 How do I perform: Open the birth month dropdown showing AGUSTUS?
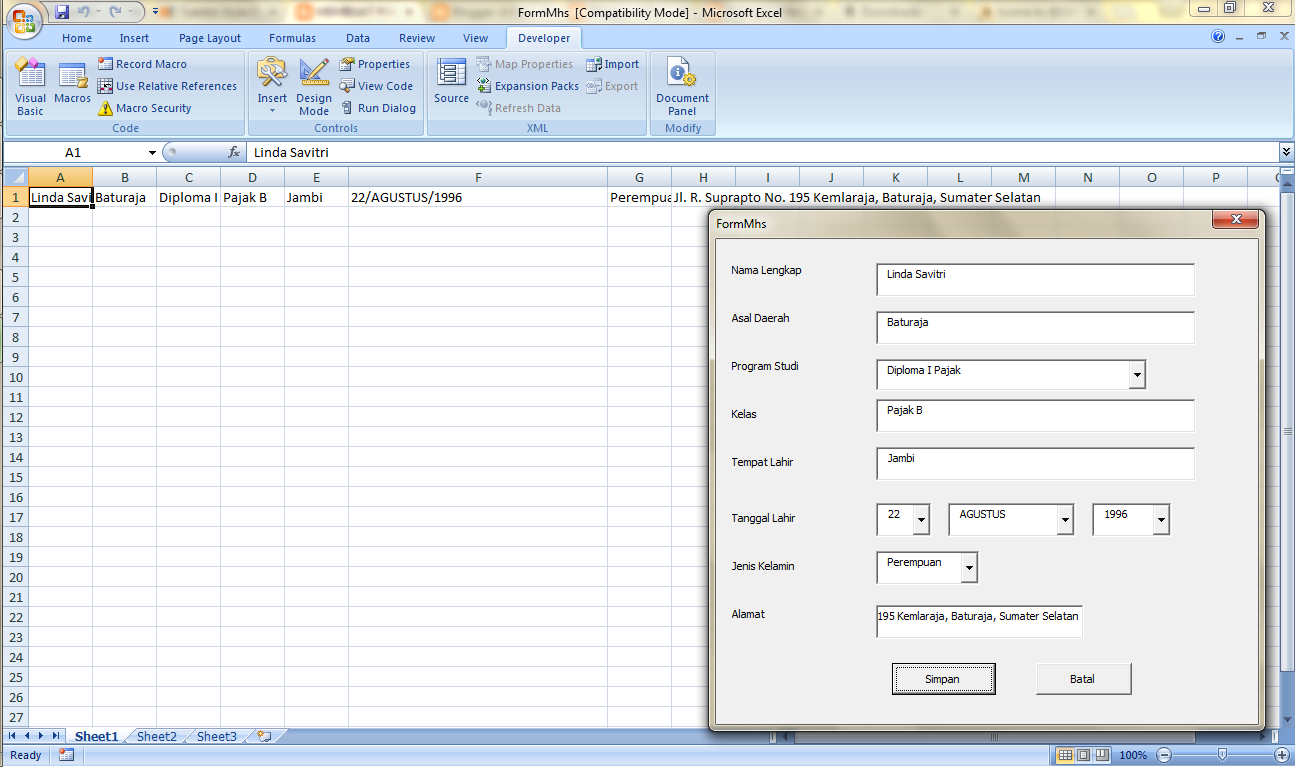pyautogui.click(x=1064, y=519)
